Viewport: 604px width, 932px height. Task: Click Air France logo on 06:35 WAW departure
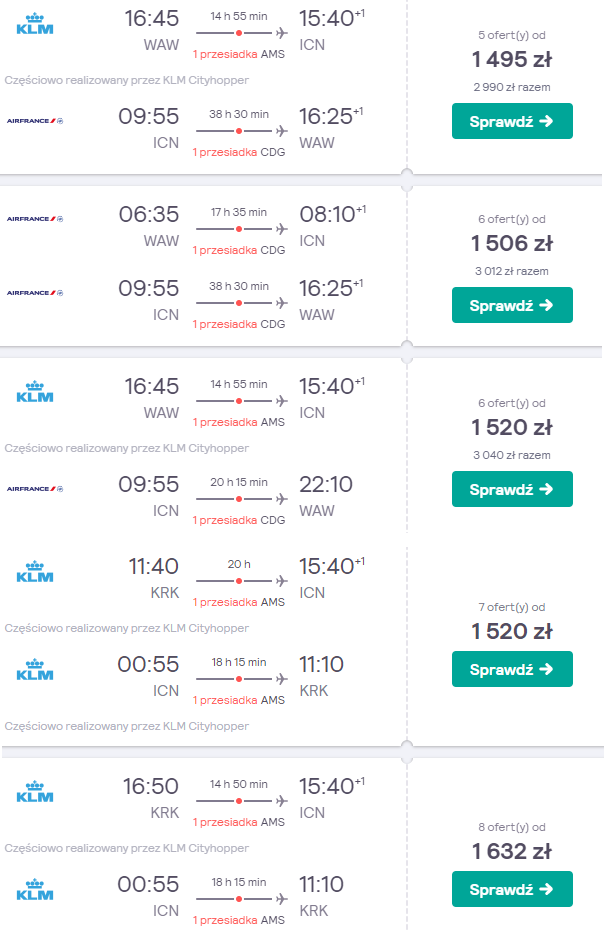35,218
